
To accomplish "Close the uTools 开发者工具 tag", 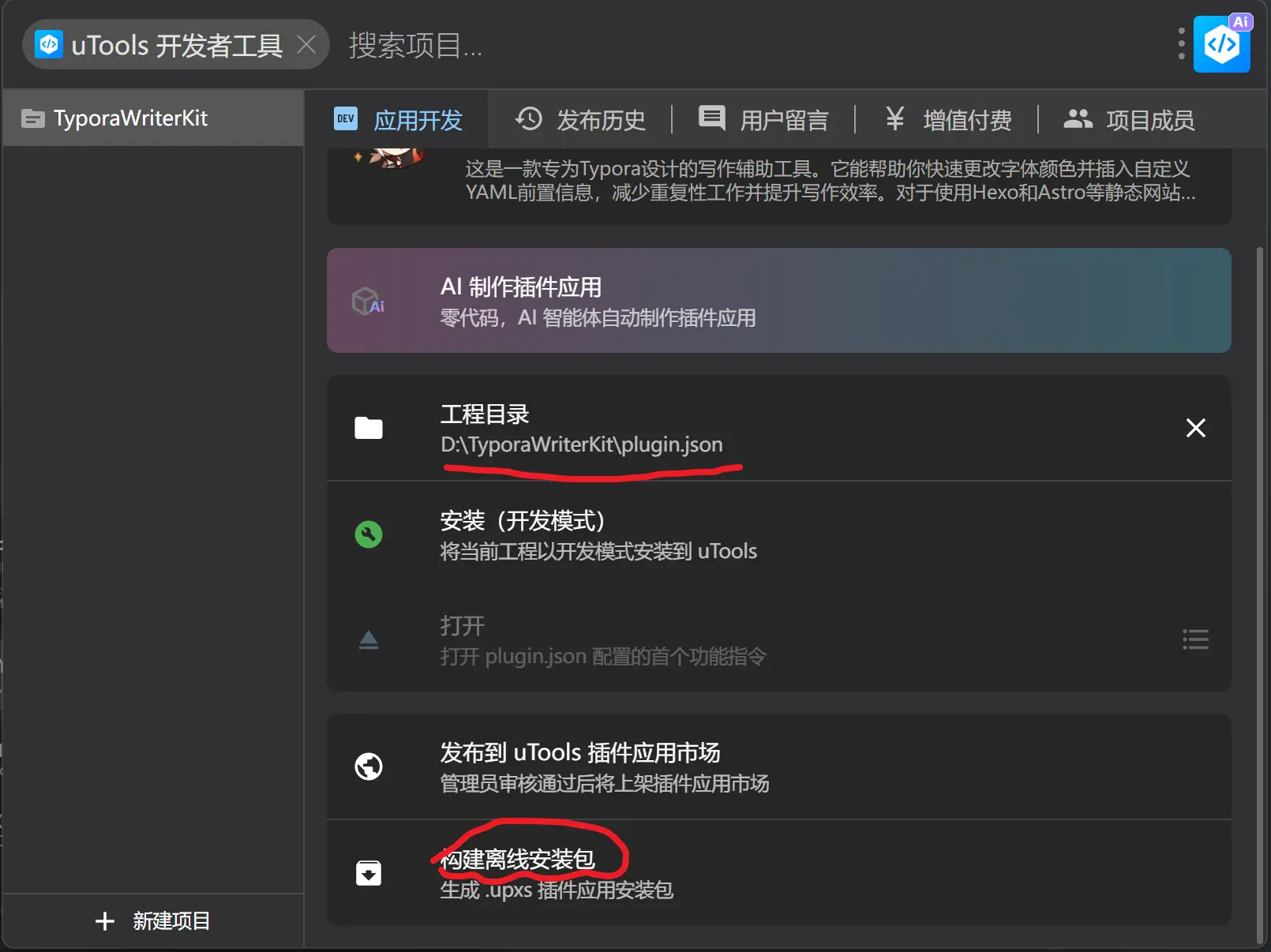I will (x=306, y=45).
